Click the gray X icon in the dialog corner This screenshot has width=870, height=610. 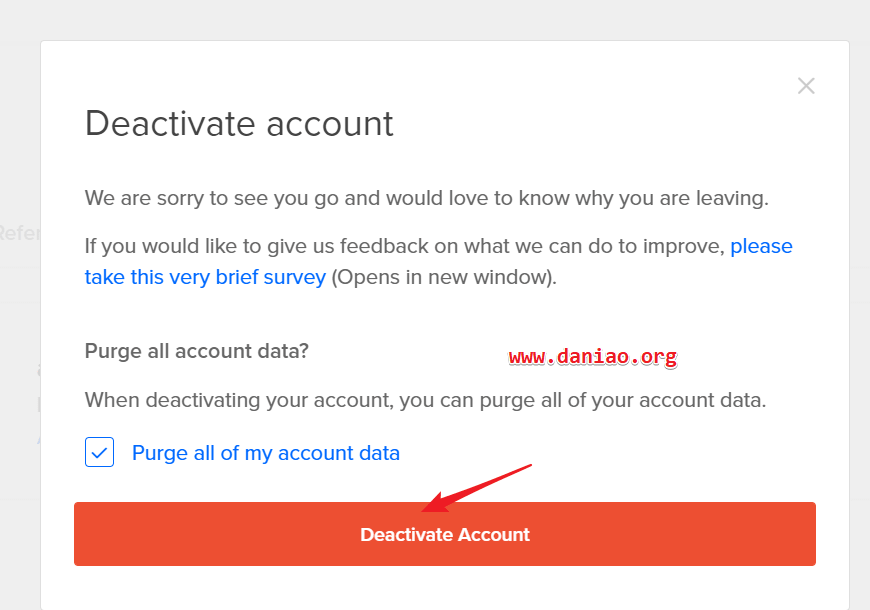pos(806,86)
